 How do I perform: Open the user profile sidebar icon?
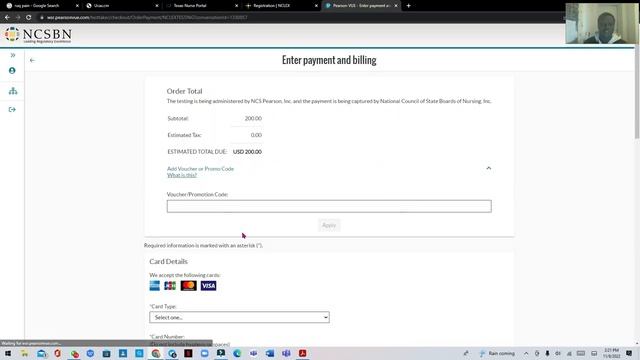pyautogui.click(x=12, y=71)
